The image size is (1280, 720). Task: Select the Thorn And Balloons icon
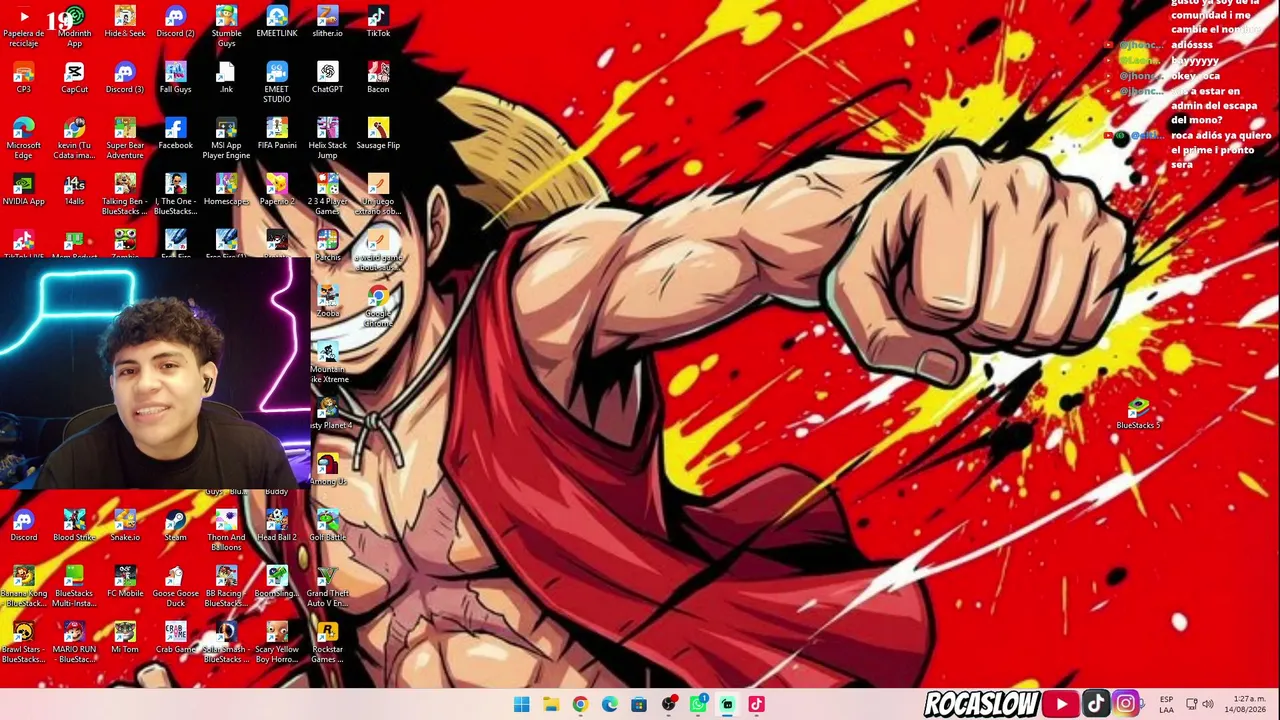[x=226, y=530]
